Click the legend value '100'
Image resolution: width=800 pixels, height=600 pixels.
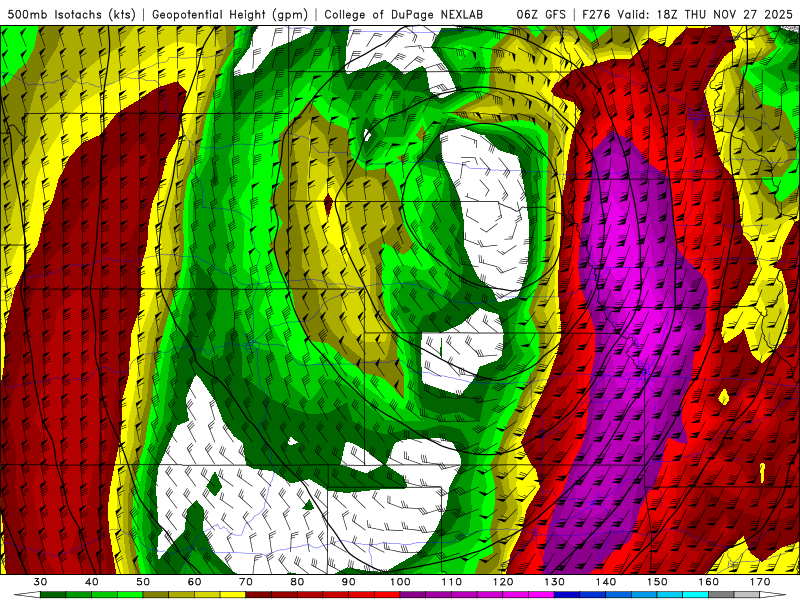[x=400, y=582]
